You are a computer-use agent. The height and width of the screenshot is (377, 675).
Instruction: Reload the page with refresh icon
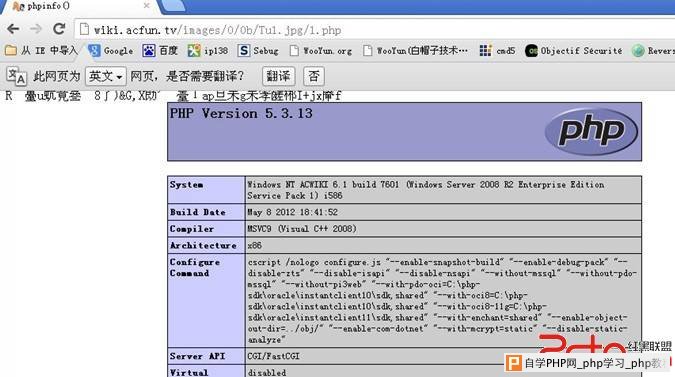pyautogui.click(x=59, y=29)
